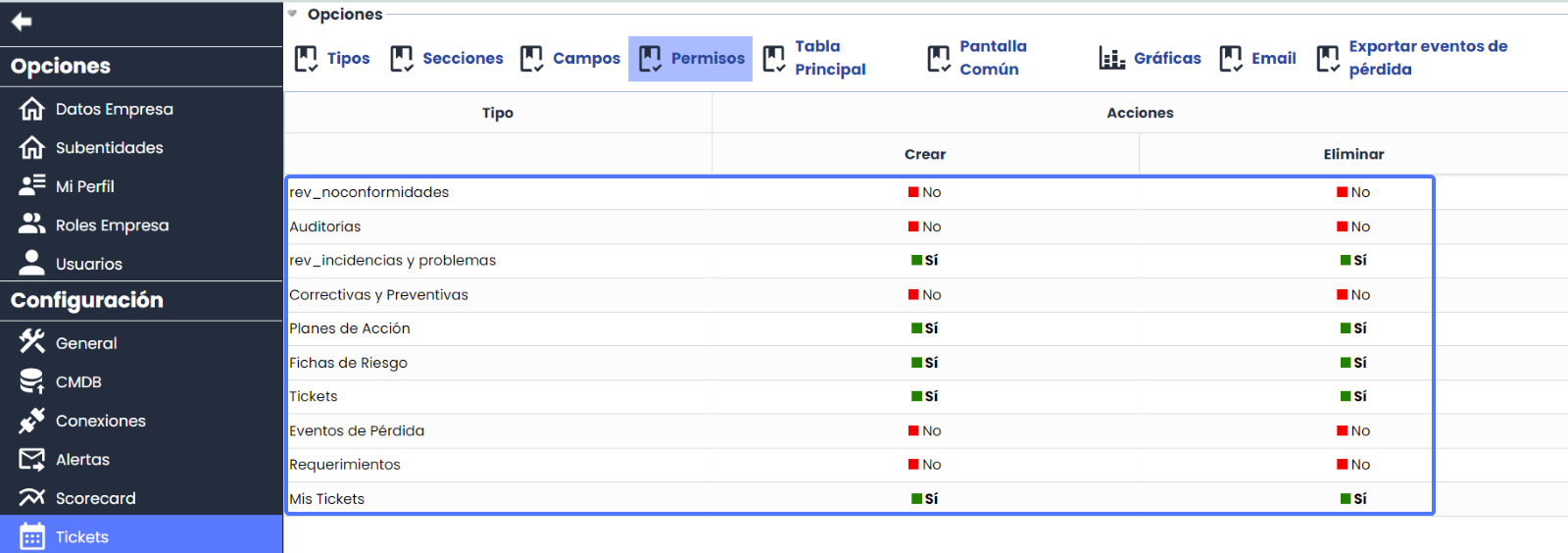Toggle Eliminar permission for Tickets row
1568x553 pixels.
point(1353,396)
